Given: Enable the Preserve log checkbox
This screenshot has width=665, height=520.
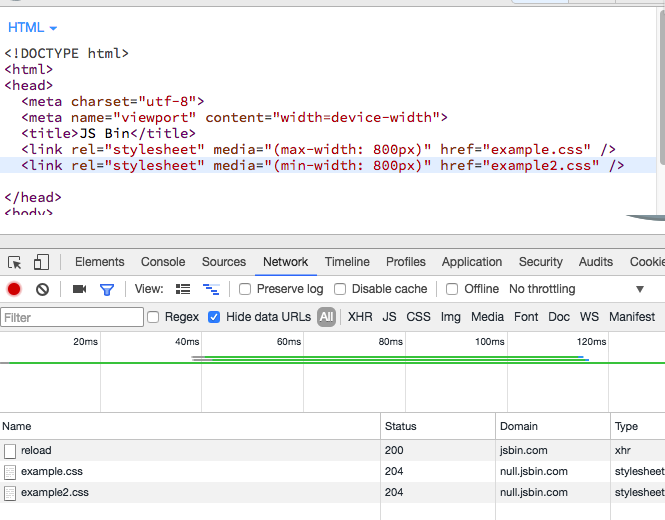Looking at the screenshot, I should 245,289.
